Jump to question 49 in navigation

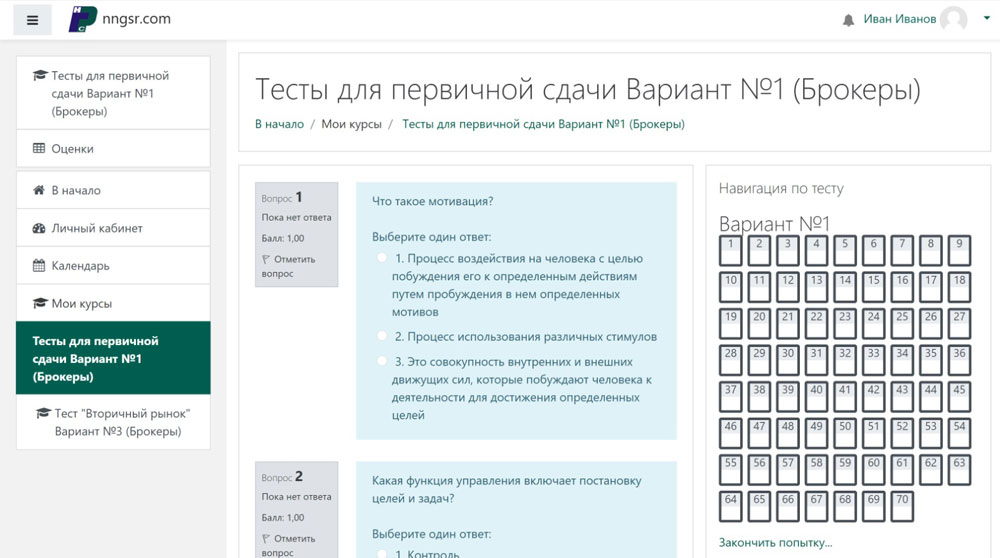tap(816, 434)
